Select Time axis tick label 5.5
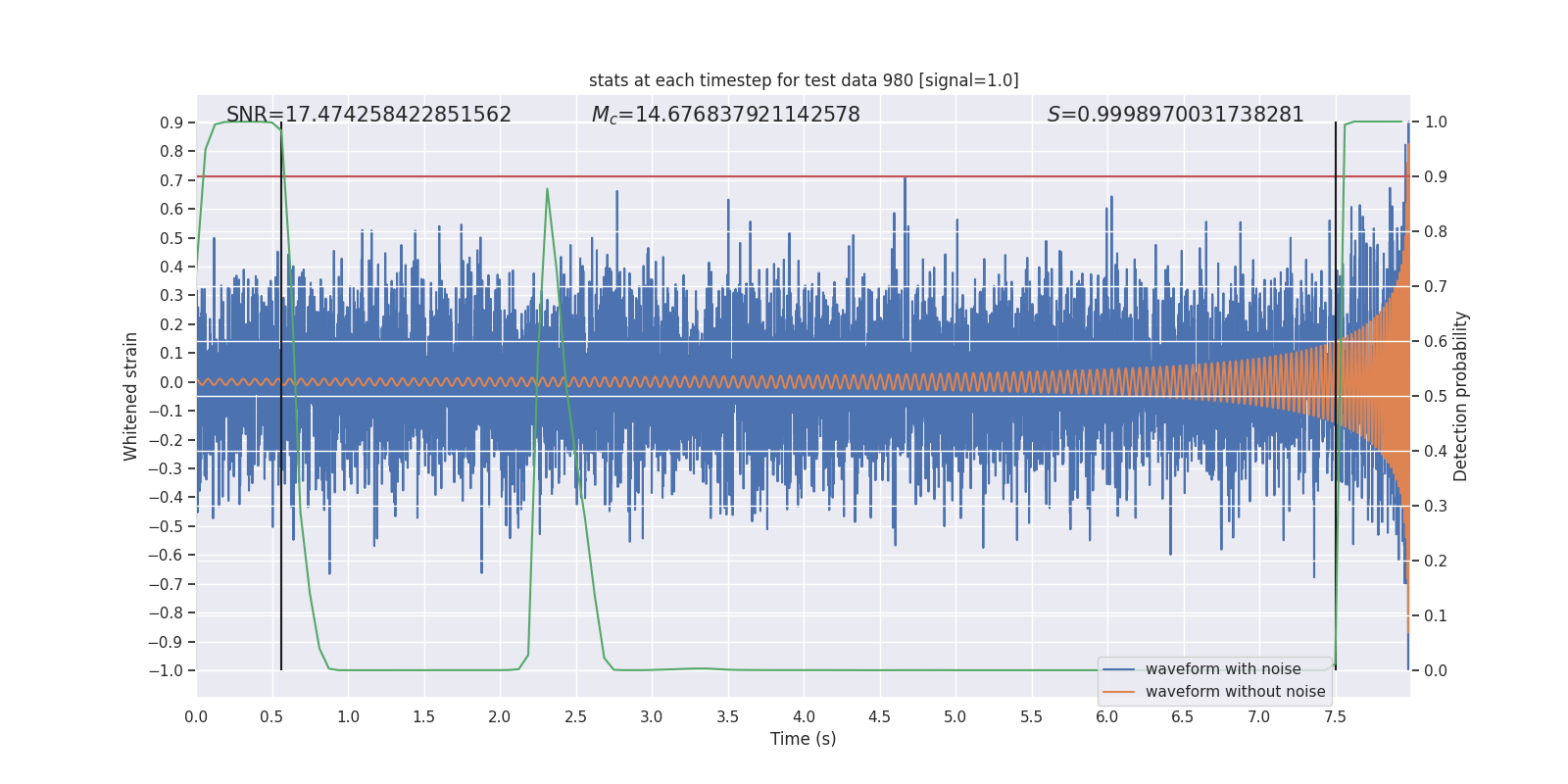The width and height of the screenshot is (1568, 784). coord(1032,716)
